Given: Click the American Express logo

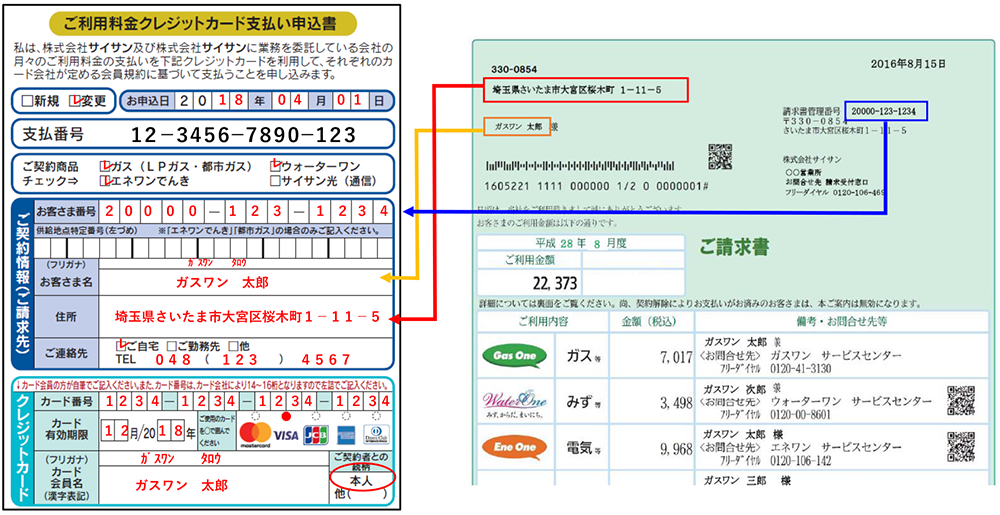Looking at the screenshot, I should coord(347,435).
